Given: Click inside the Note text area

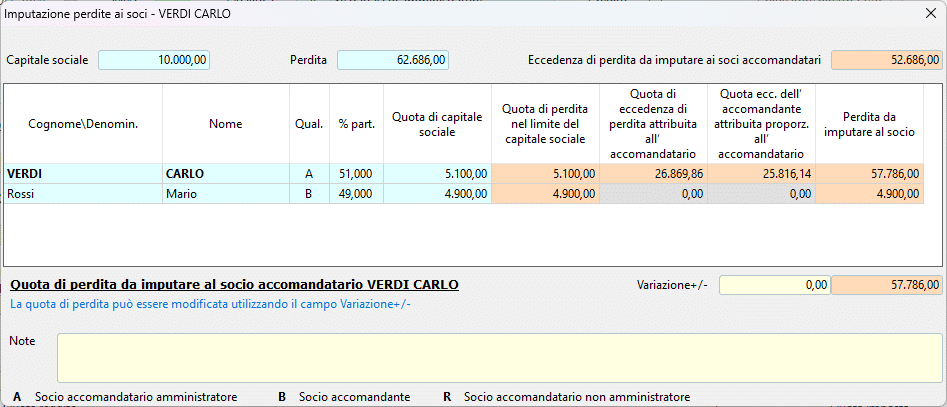Looking at the screenshot, I should 499,357.
